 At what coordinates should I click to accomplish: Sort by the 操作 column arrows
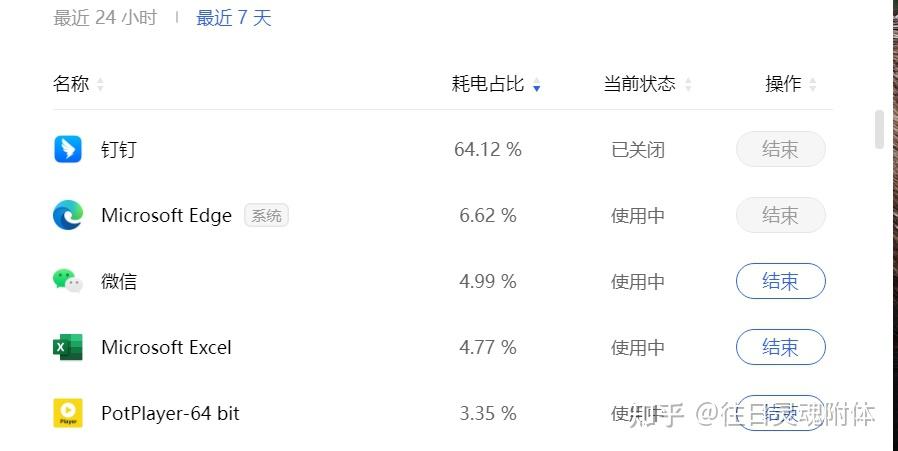[813, 85]
